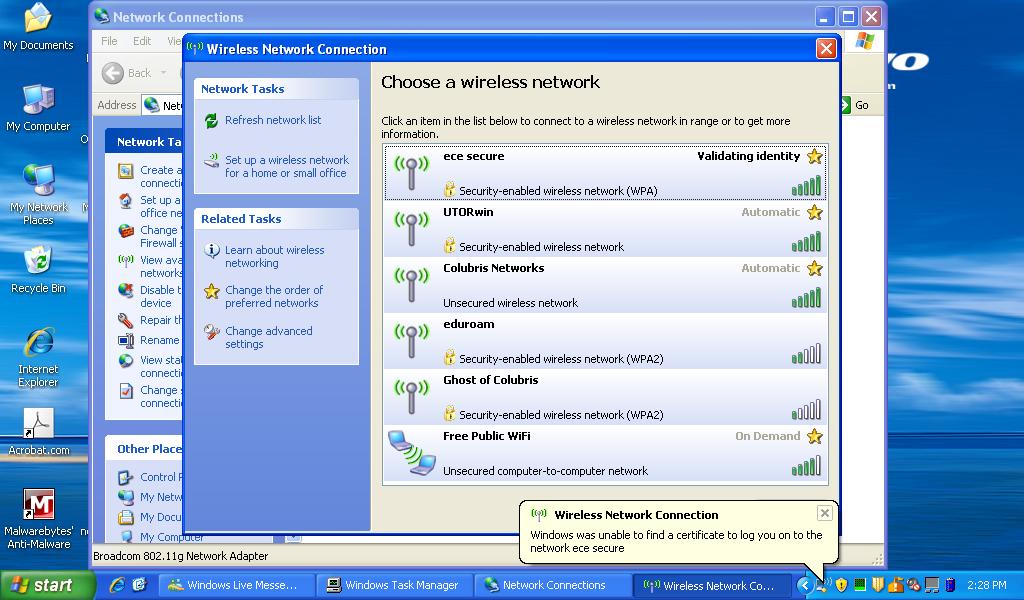Click the Rename this connection sidebar icon

tap(125, 340)
